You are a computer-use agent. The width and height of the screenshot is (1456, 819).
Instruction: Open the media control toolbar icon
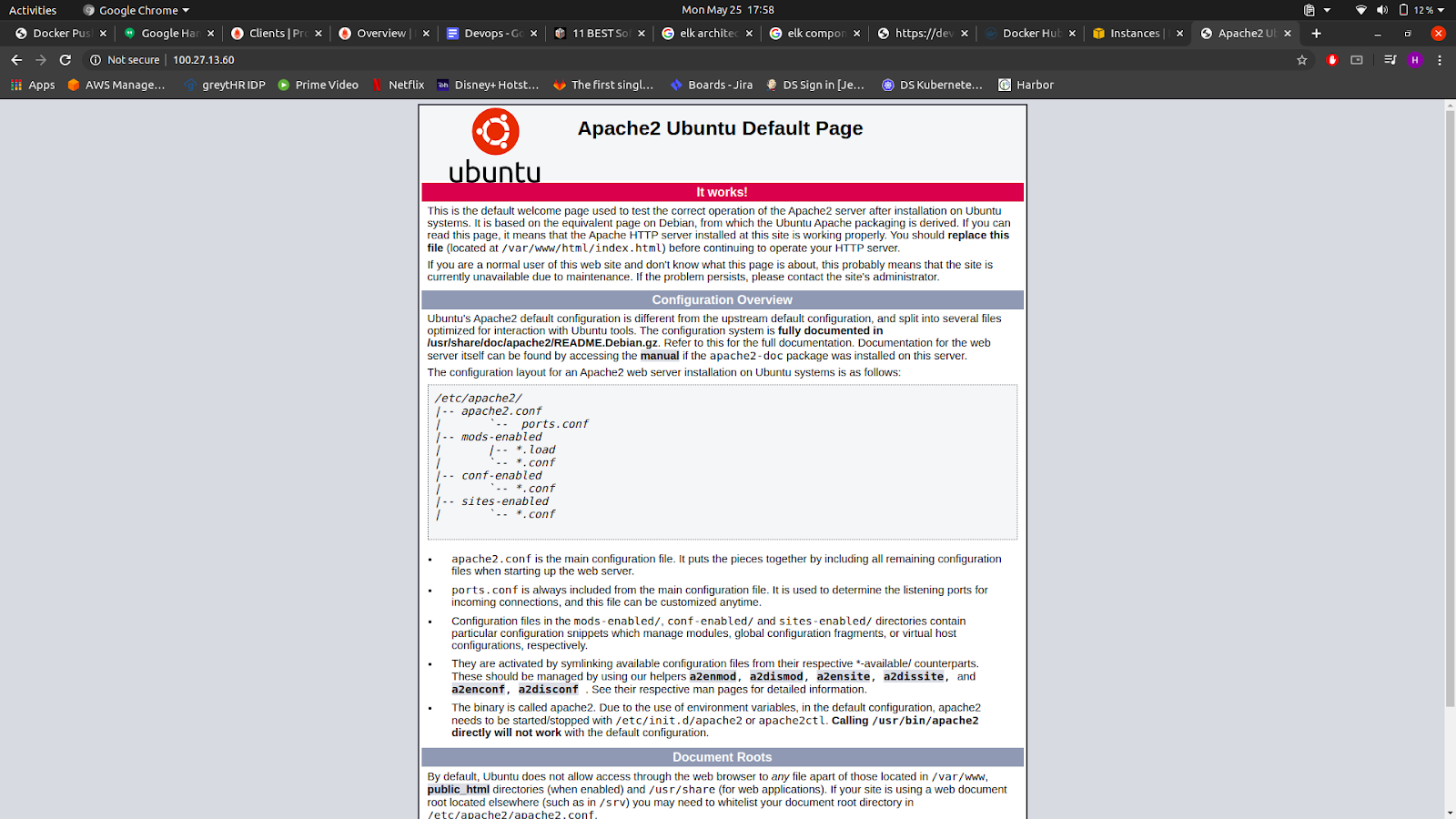coord(1390,60)
